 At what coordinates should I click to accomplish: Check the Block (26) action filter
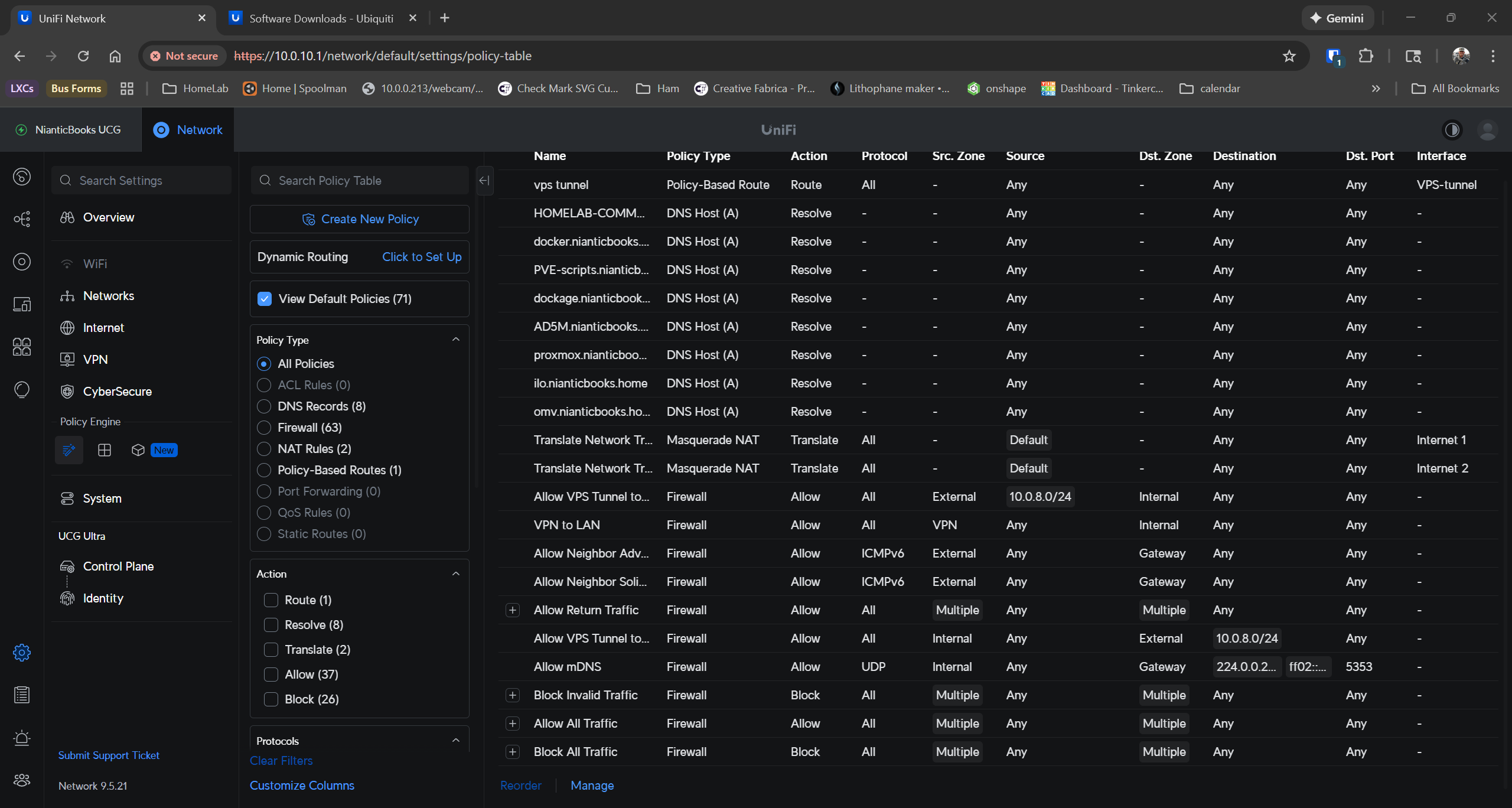(271, 699)
